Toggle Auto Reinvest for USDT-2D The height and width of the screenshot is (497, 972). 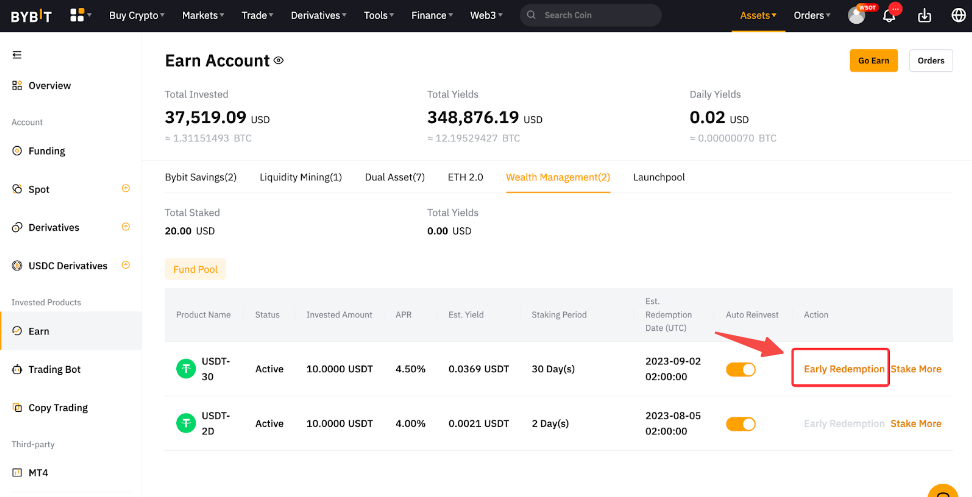click(x=741, y=424)
